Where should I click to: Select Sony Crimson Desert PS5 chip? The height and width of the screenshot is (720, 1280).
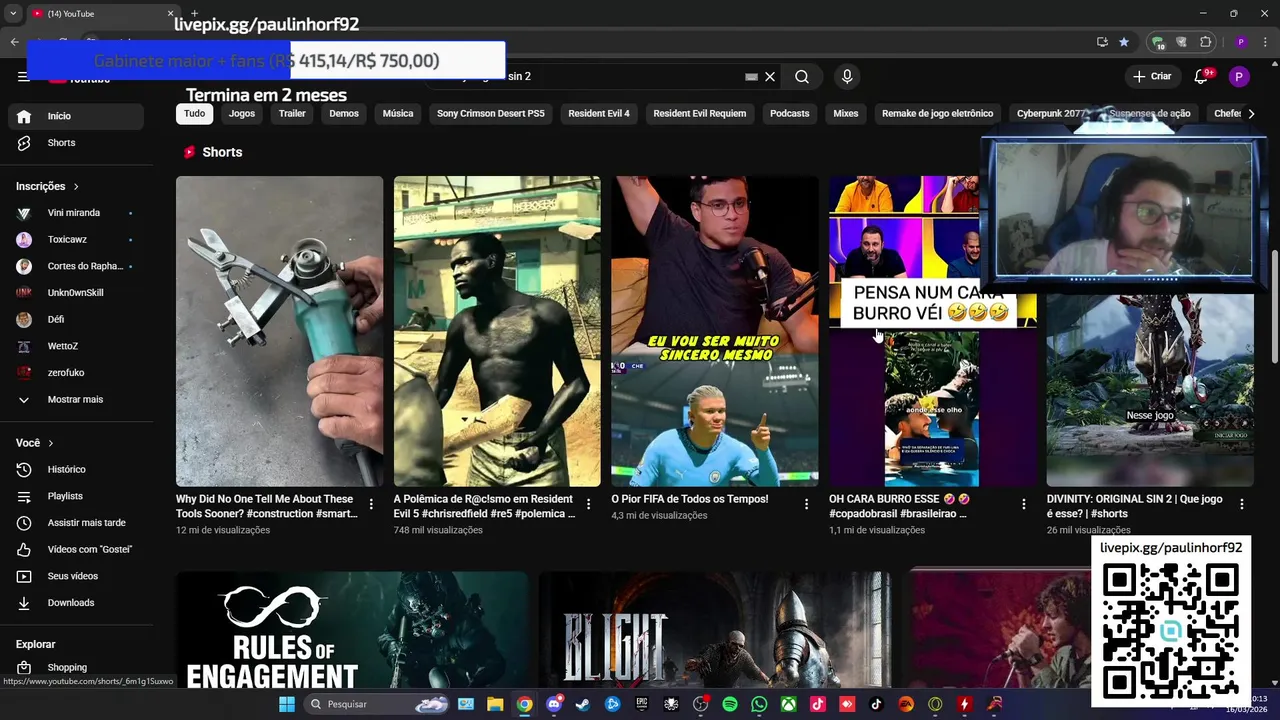(x=491, y=114)
